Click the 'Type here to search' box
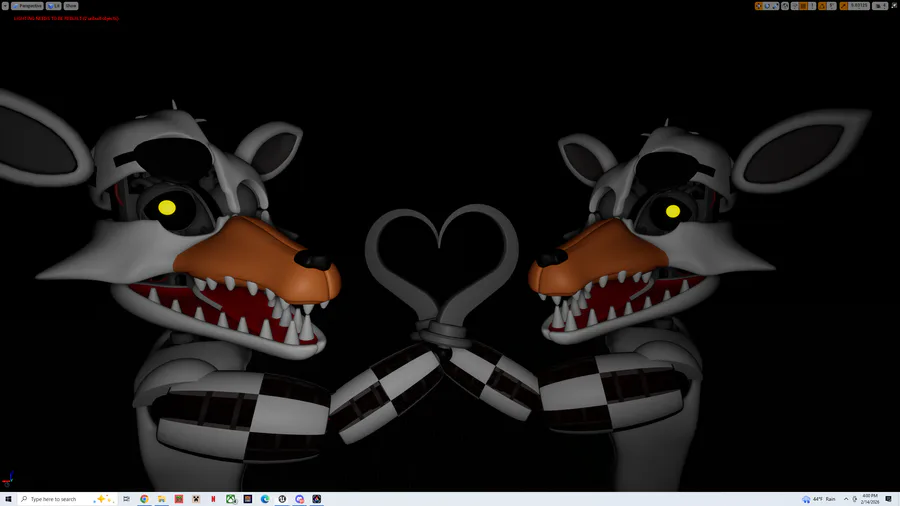Image resolution: width=900 pixels, height=506 pixels. click(x=67, y=499)
